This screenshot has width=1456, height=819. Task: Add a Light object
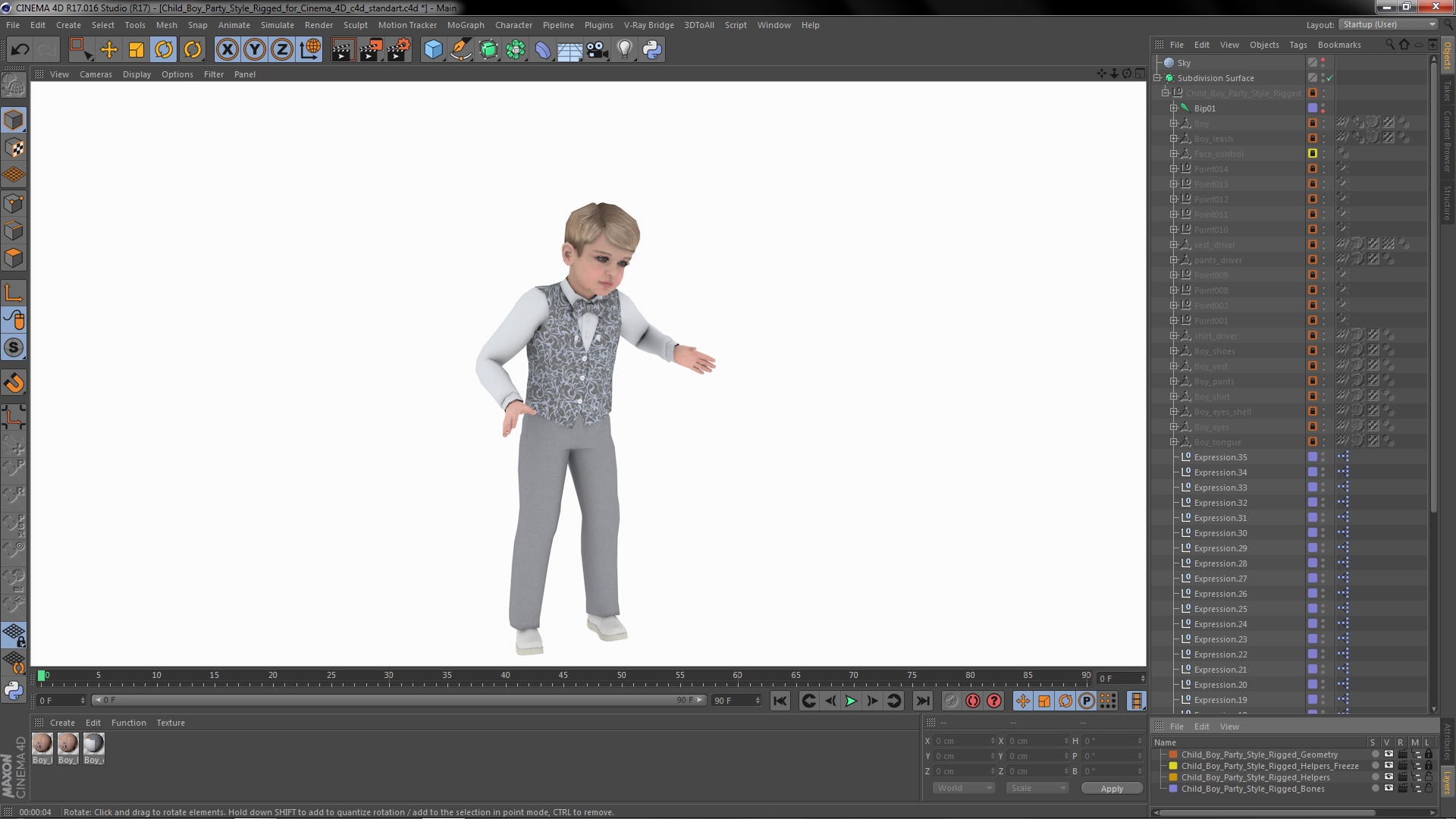[625, 50]
